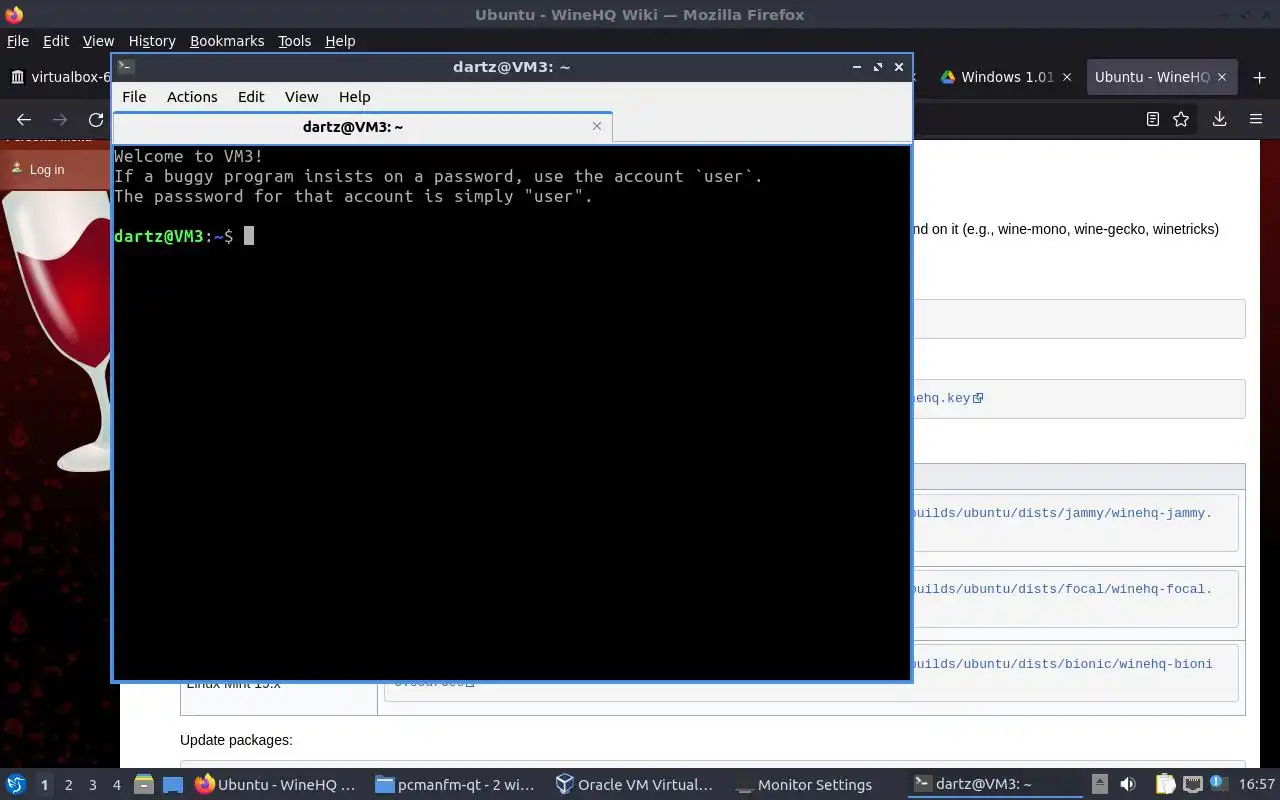Open the terminal File menu
This screenshot has height=800, width=1280.
134,97
